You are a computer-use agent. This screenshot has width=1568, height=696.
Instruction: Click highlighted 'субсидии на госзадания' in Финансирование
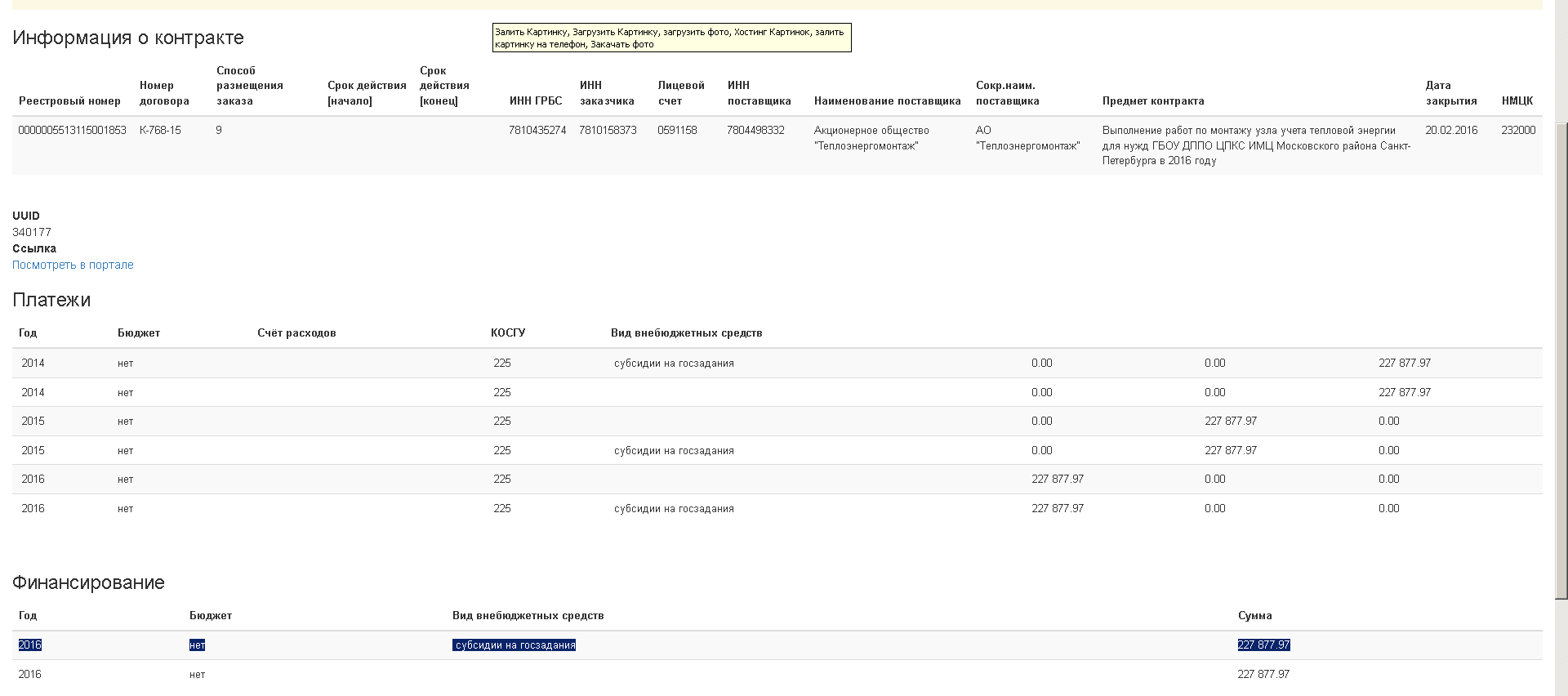514,645
